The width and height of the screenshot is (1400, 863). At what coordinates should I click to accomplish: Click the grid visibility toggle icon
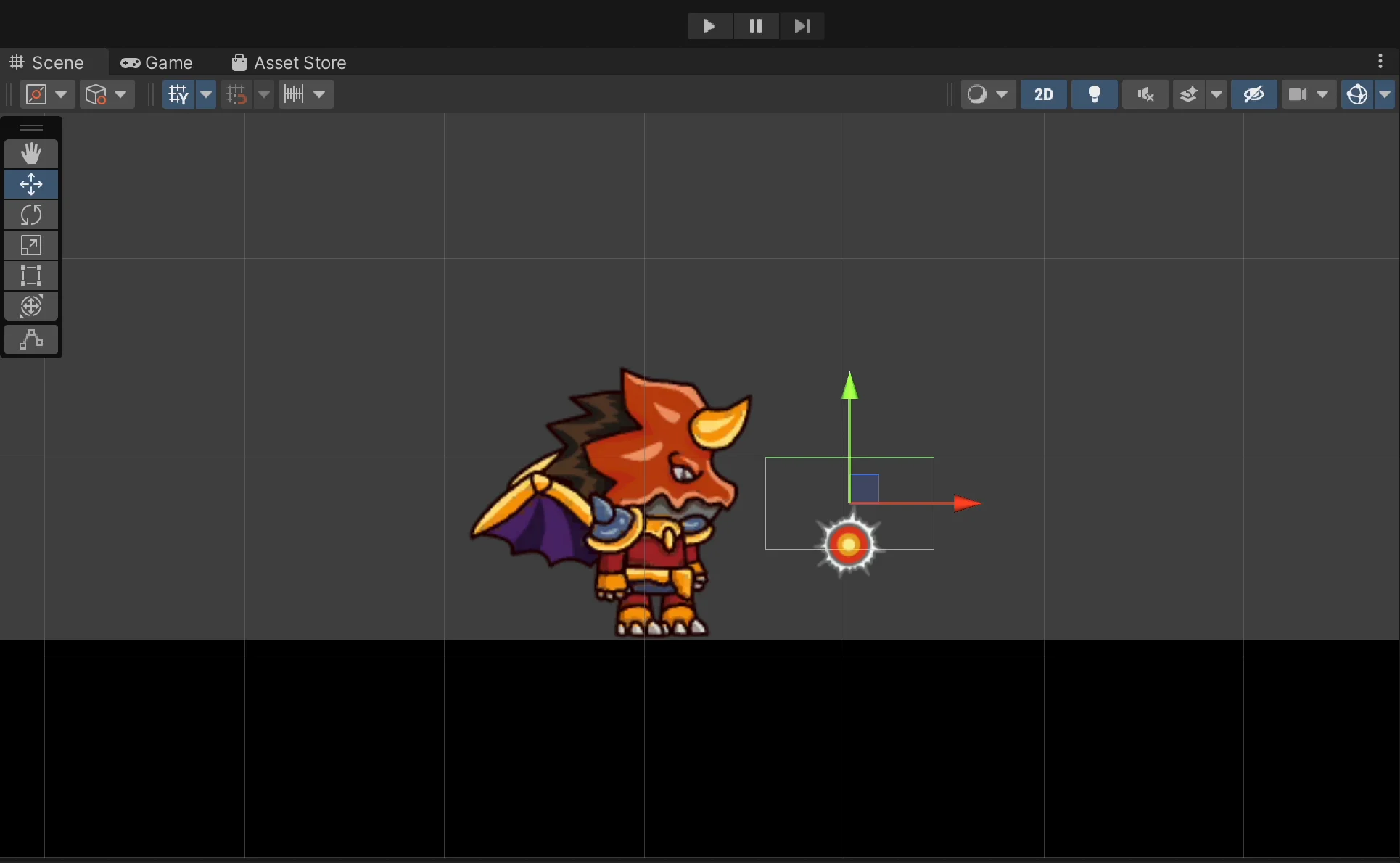click(177, 94)
